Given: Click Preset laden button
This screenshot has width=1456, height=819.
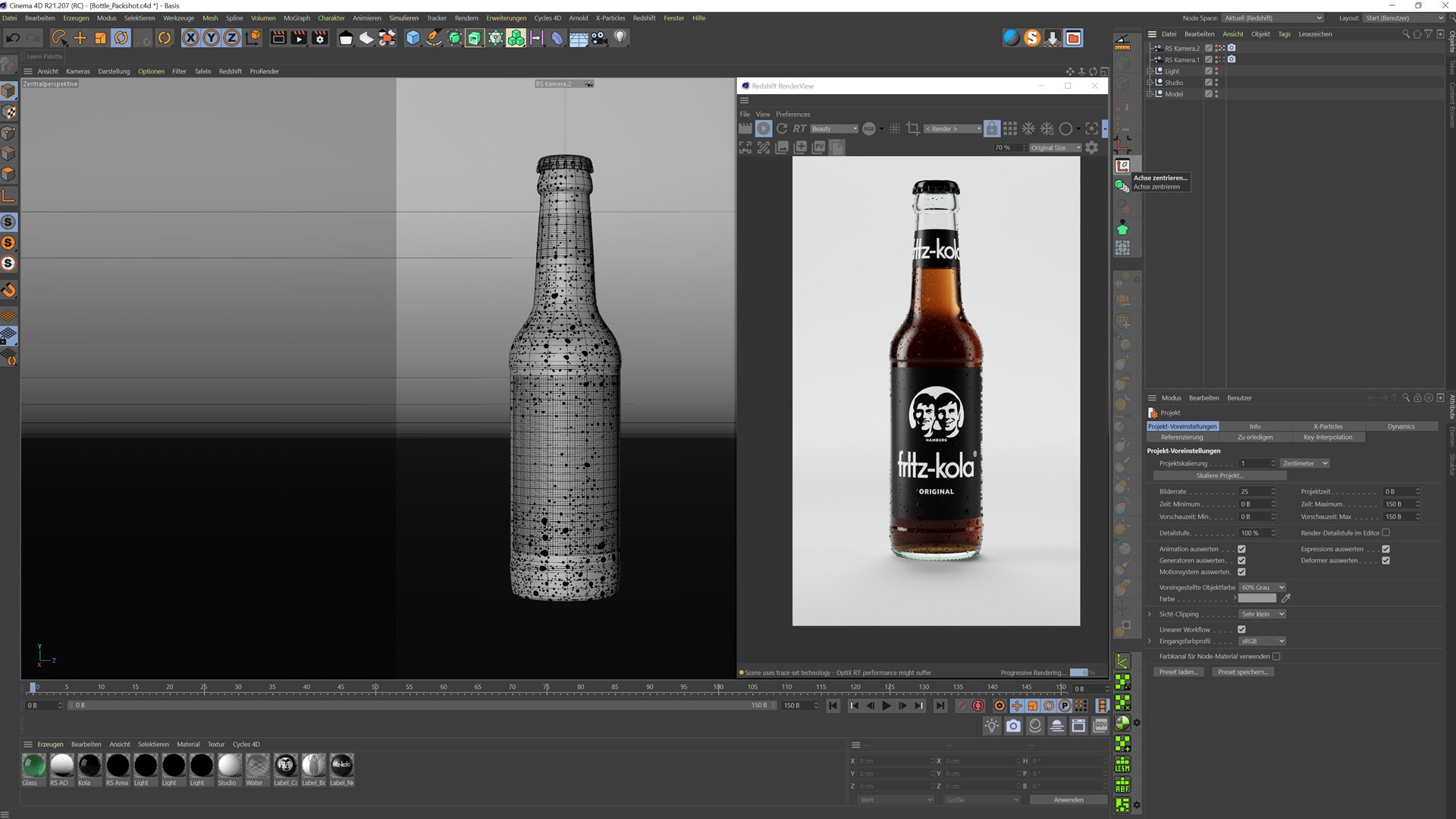Looking at the screenshot, I should click(1178, 672).
